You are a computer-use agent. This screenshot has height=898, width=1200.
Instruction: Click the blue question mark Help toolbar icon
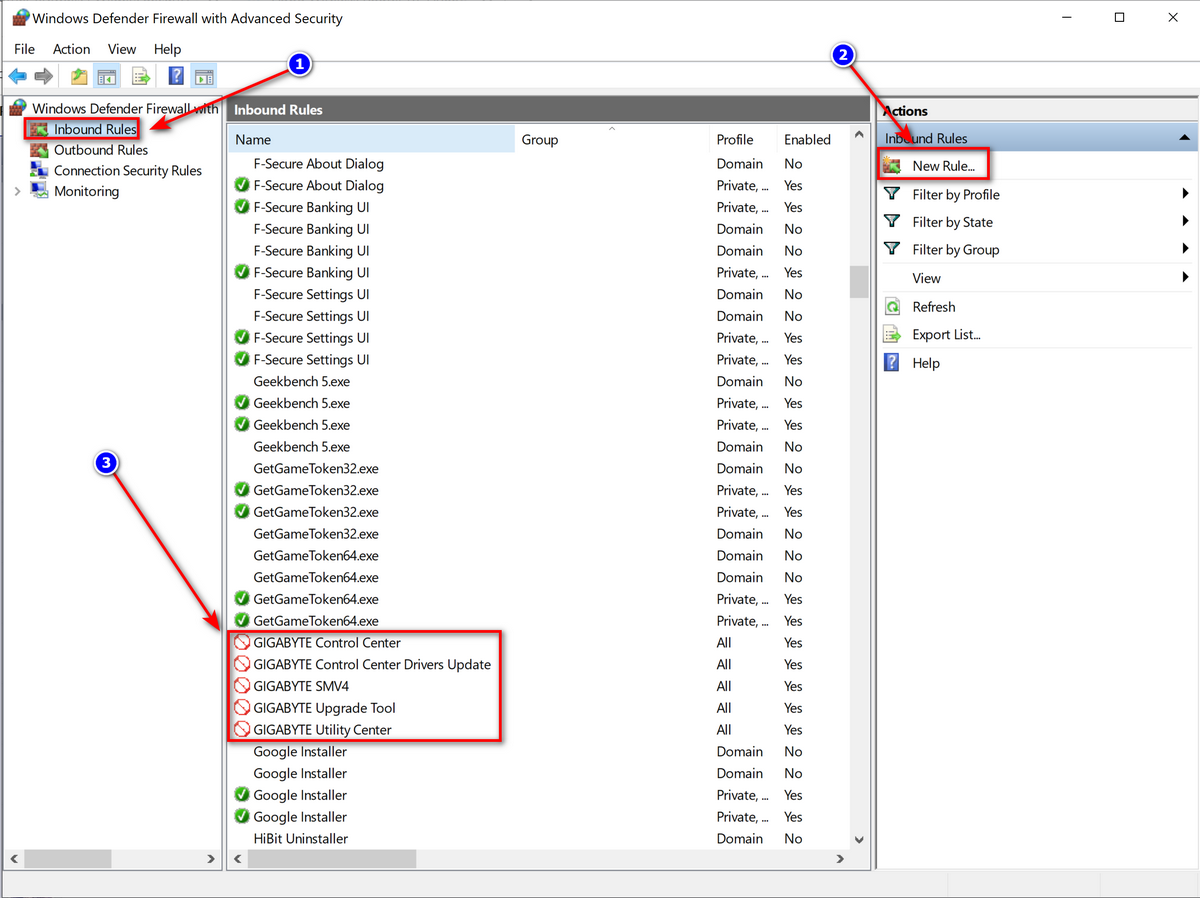point(176,76)
